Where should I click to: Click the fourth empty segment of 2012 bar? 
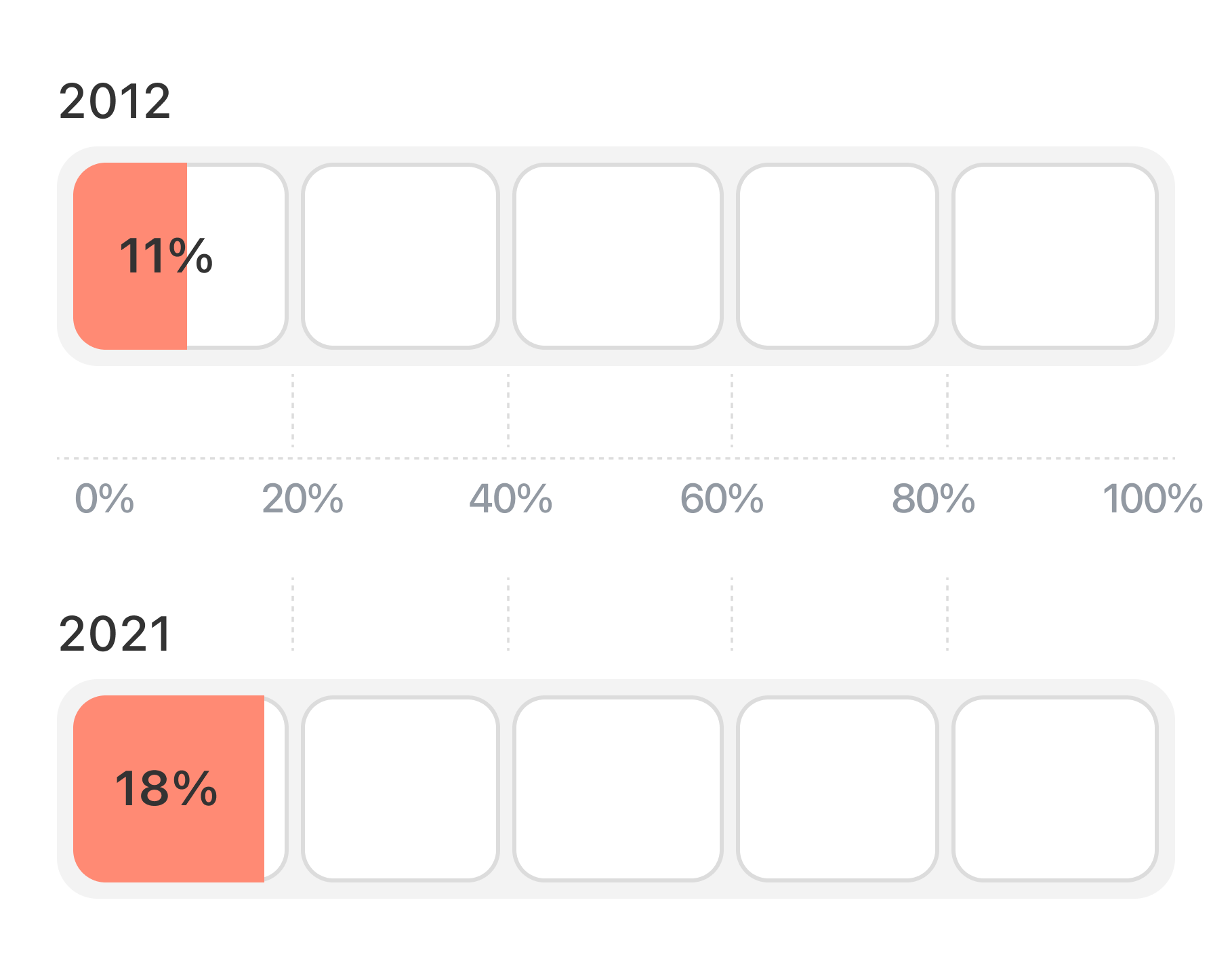[838, 256]
